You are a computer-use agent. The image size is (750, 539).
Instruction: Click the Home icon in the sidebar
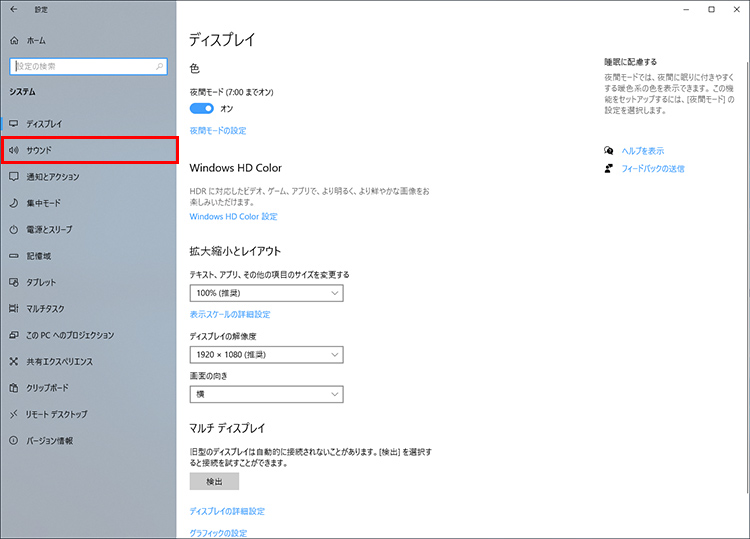click(14, 40)
